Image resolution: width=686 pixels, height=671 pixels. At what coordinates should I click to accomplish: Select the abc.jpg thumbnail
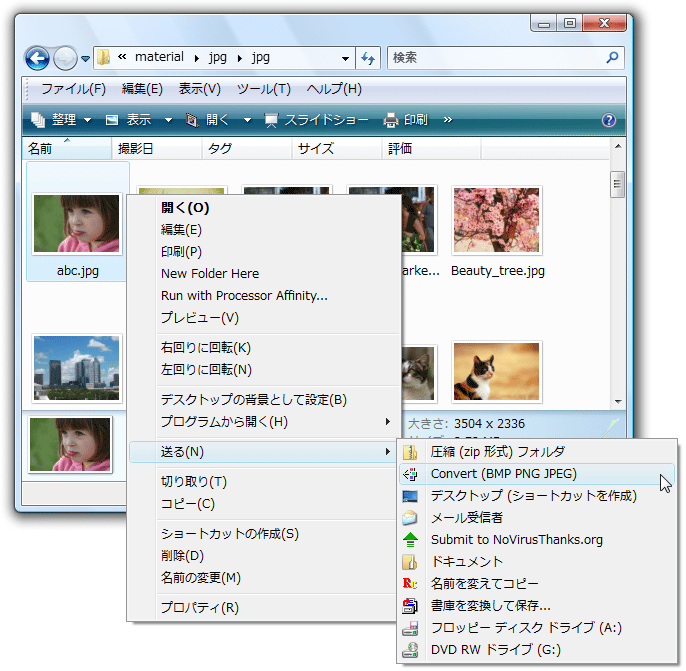click(x=77, y=224)
